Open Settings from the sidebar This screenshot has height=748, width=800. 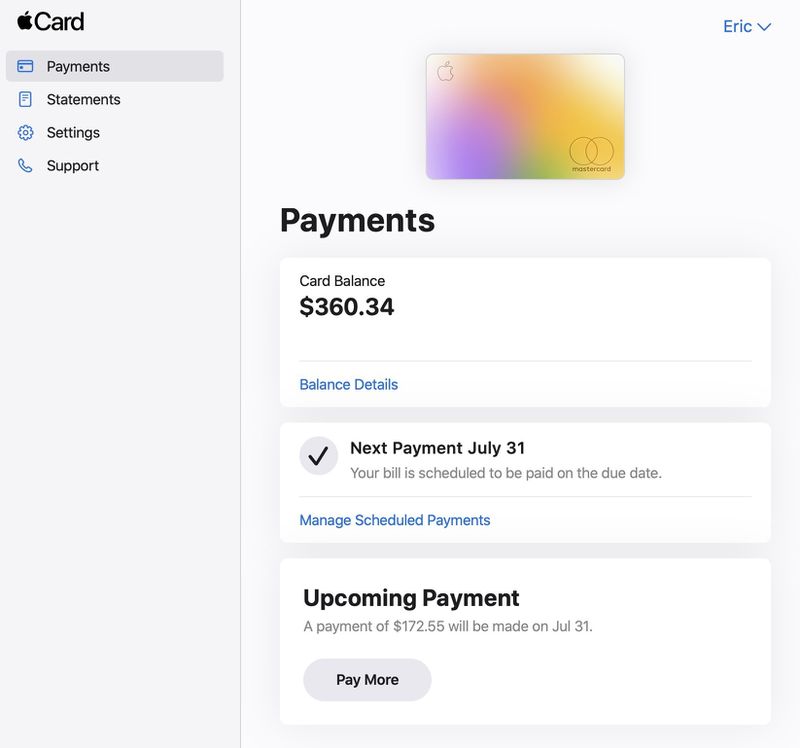[x=71, y=132]
